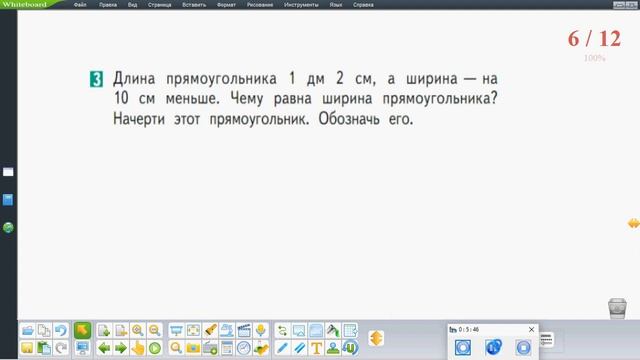640x360 pixels.
Task: Open the Язык menu
Action: click(x=336, y=5)
